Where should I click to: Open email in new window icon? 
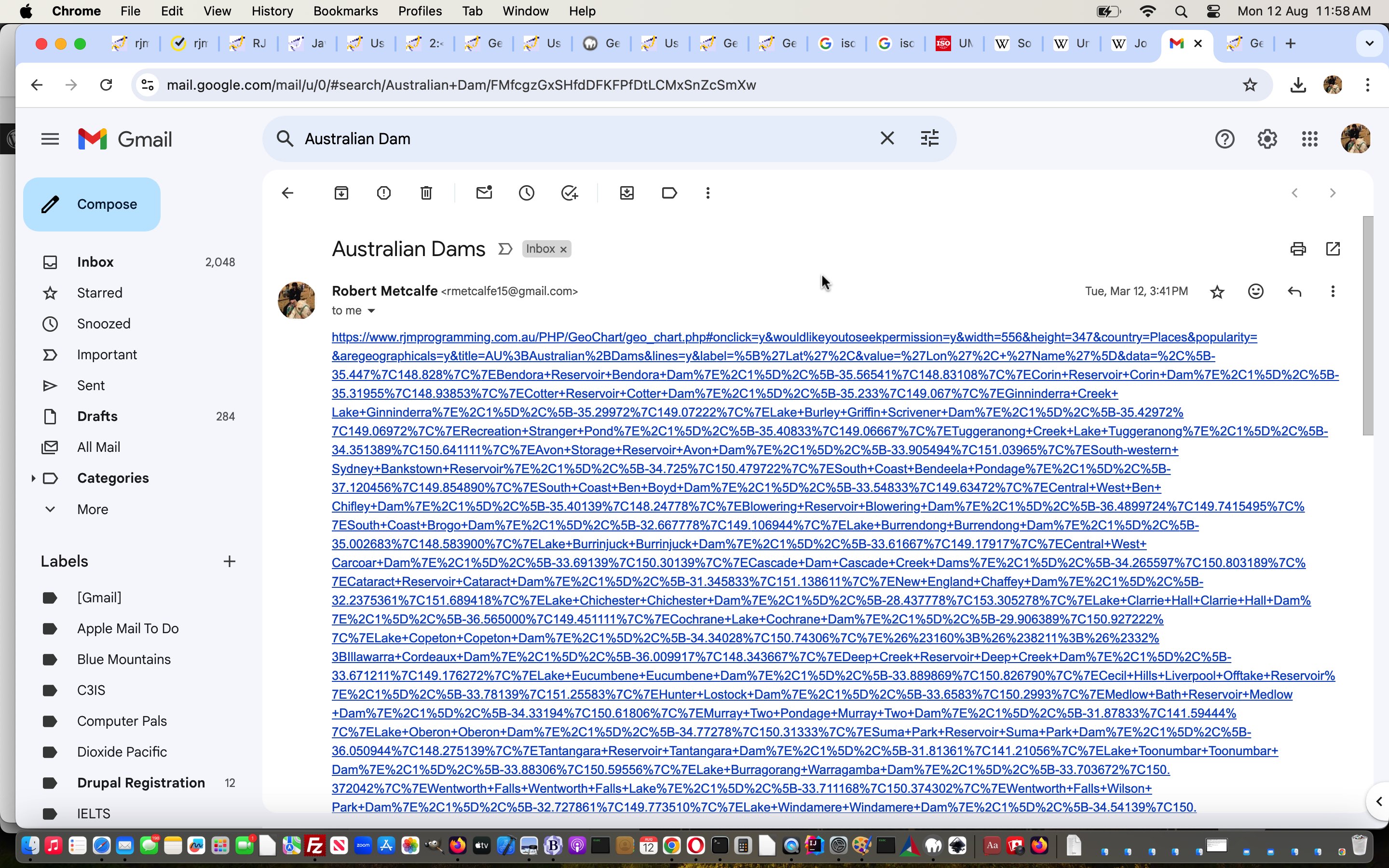click(1333, 248)
